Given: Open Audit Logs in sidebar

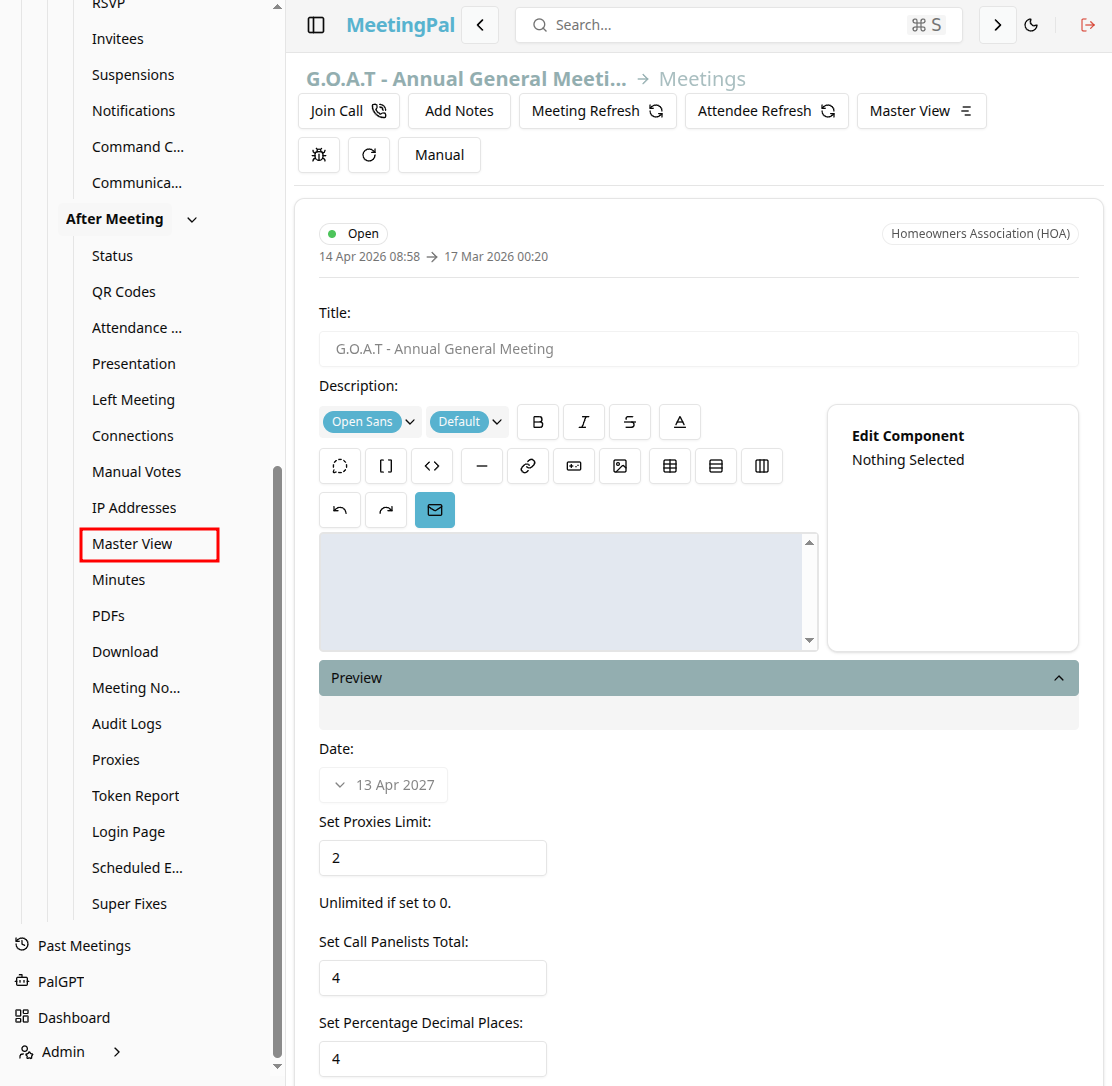Looking at the screenshot, I should point(126,724).
